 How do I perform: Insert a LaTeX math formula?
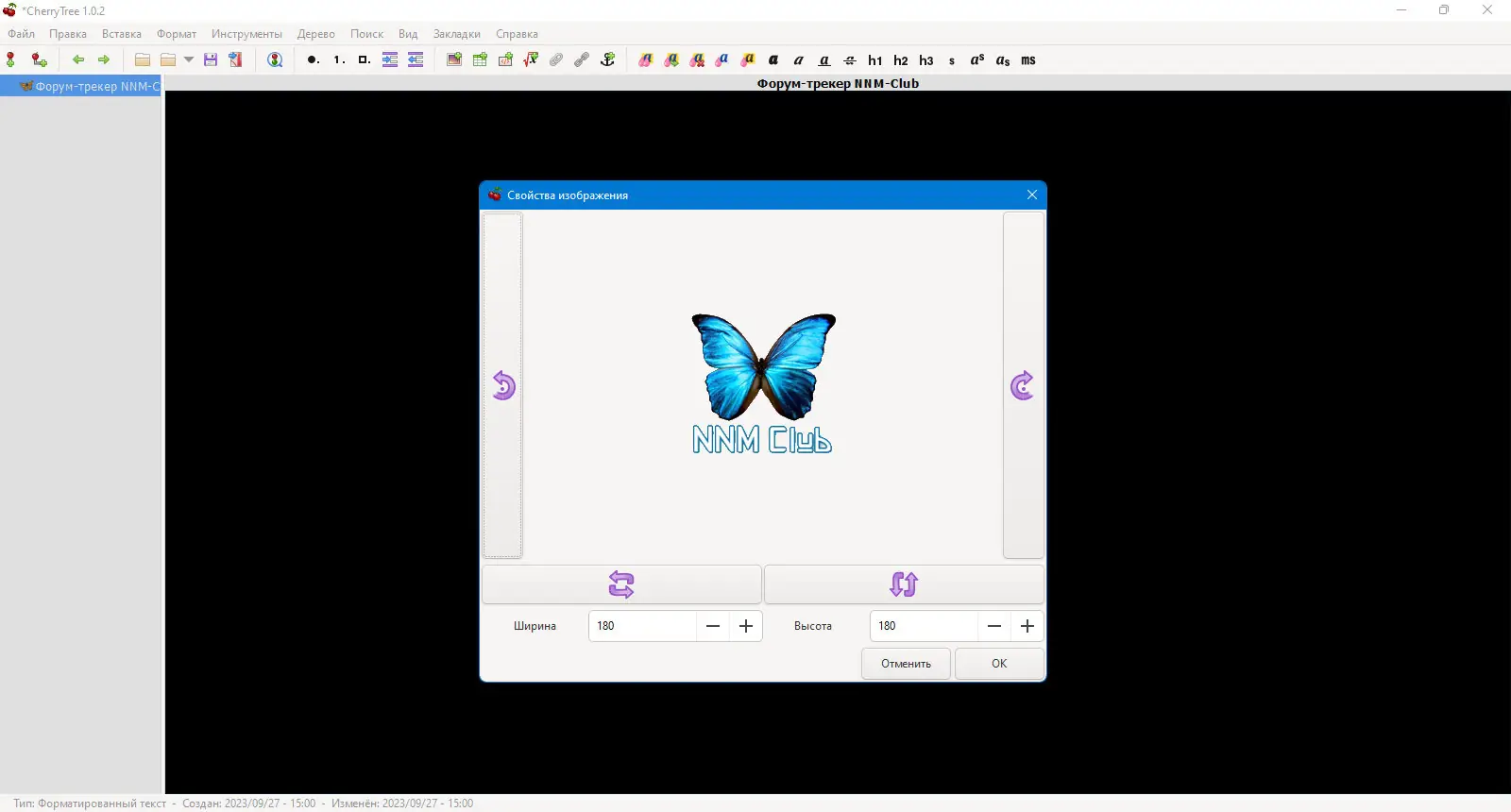tap(531, 59)
